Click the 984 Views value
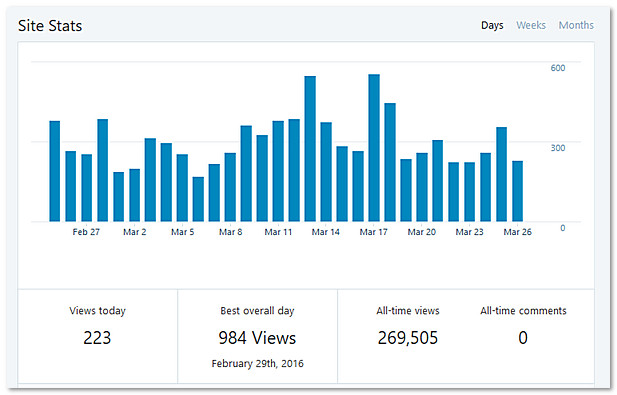Screen dimensions: 617x395 [x=257, y=338]
